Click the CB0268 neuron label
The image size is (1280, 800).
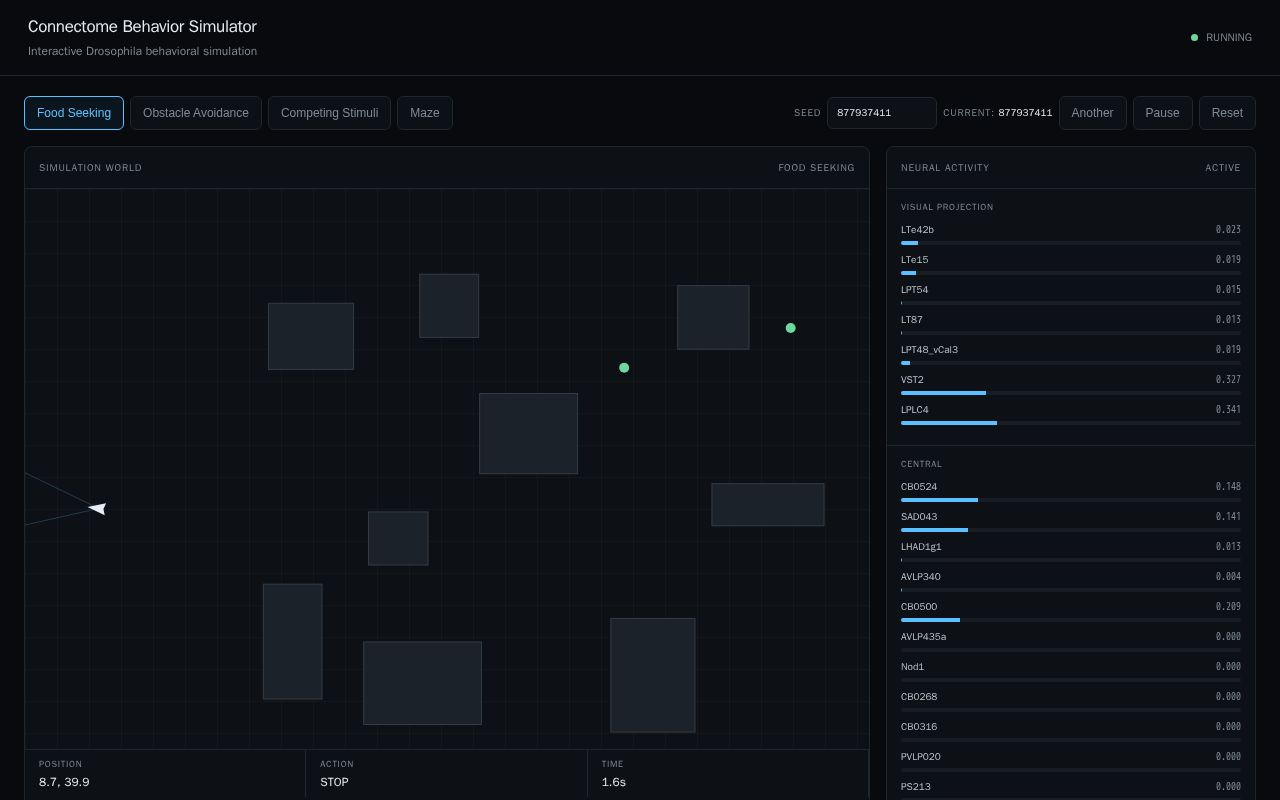point(919,697)
